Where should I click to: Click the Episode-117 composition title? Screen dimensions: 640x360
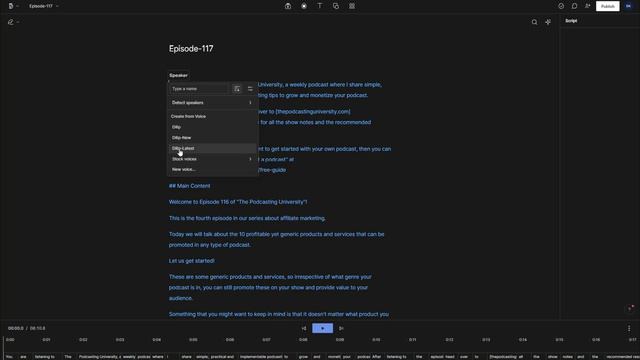(x=191, y=49)
